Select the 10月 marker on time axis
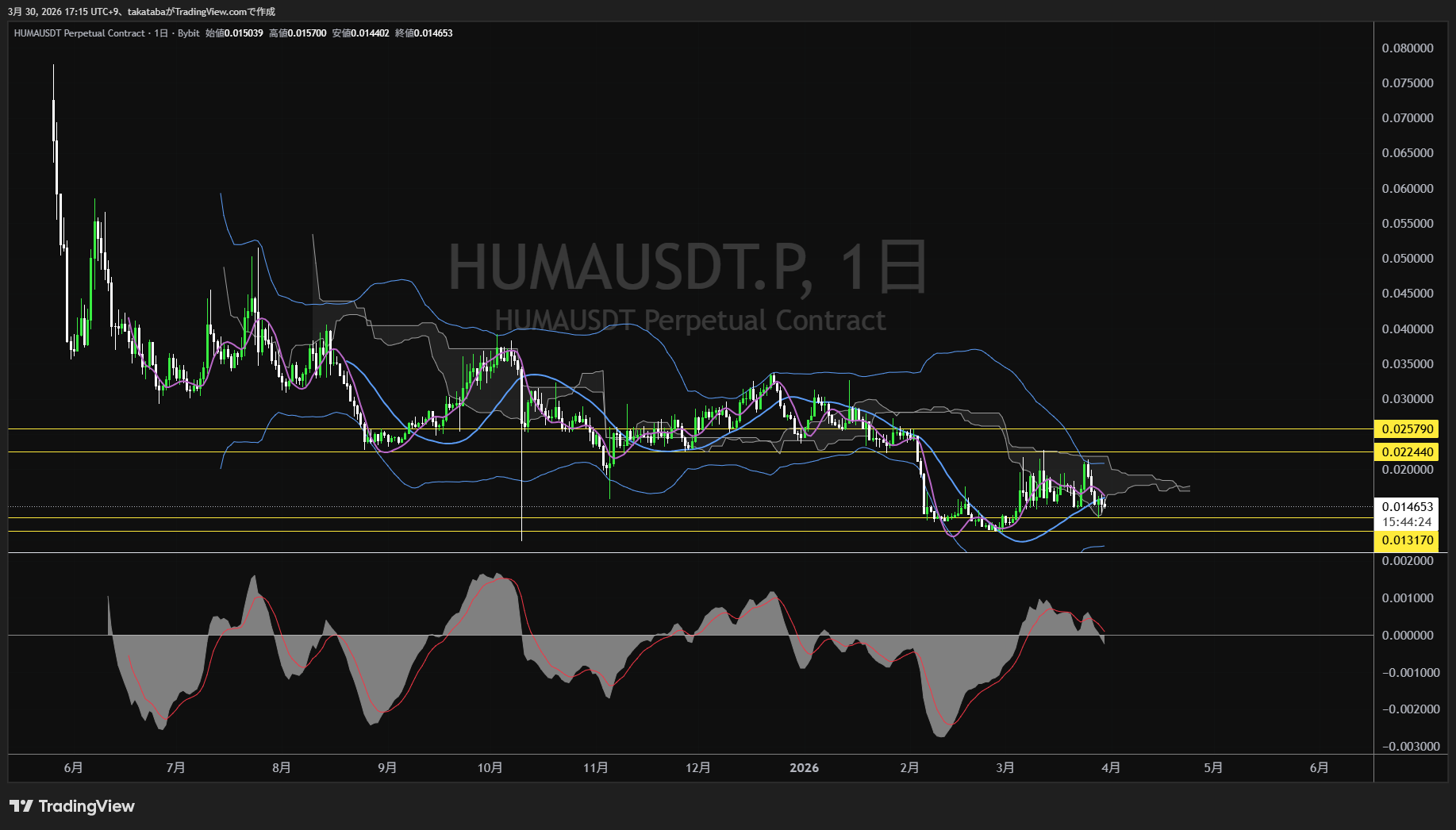The height and width of the screenshot is (830, 1456). click(x=490, y=767)
